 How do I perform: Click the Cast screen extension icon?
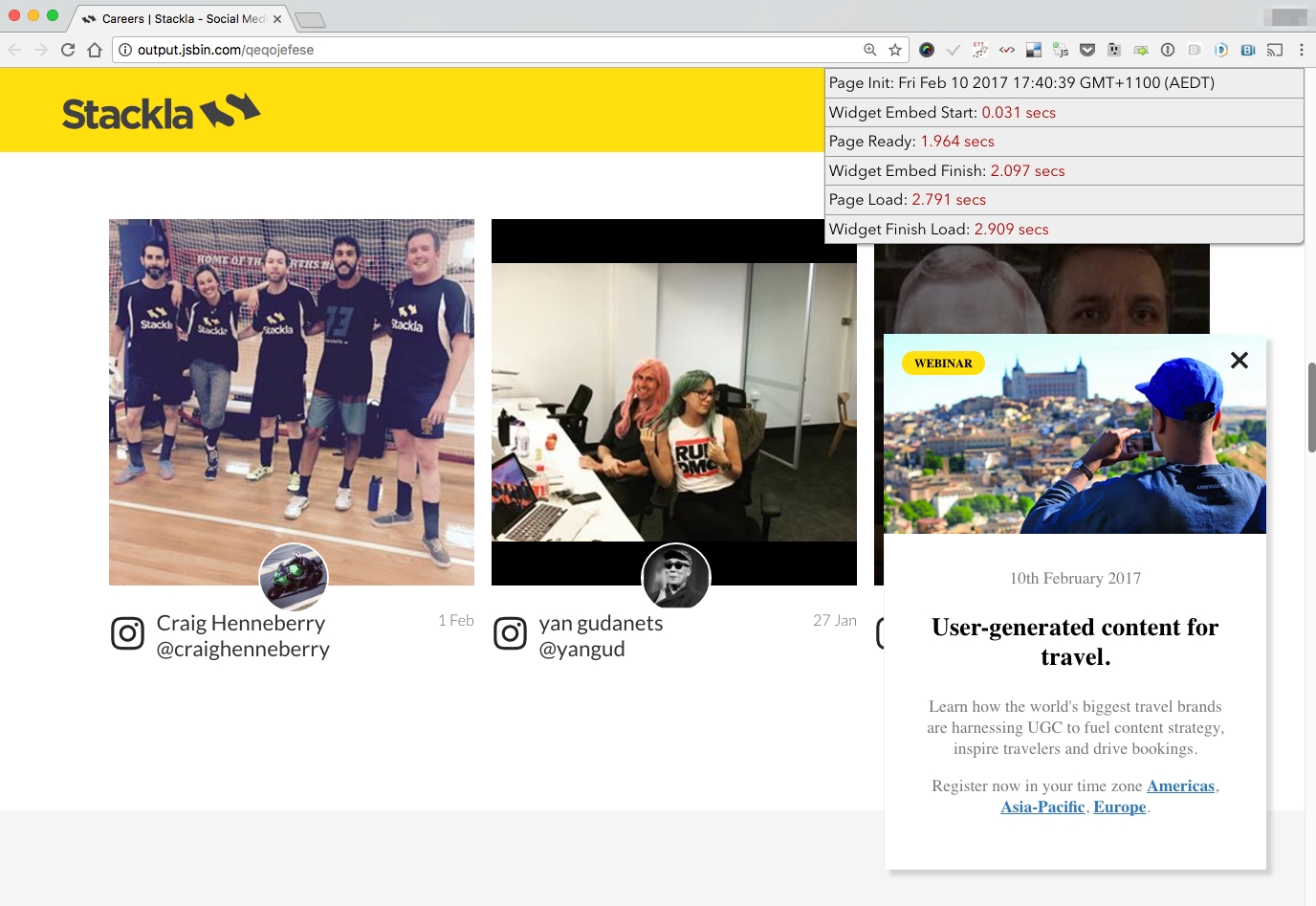point(1275,50)
